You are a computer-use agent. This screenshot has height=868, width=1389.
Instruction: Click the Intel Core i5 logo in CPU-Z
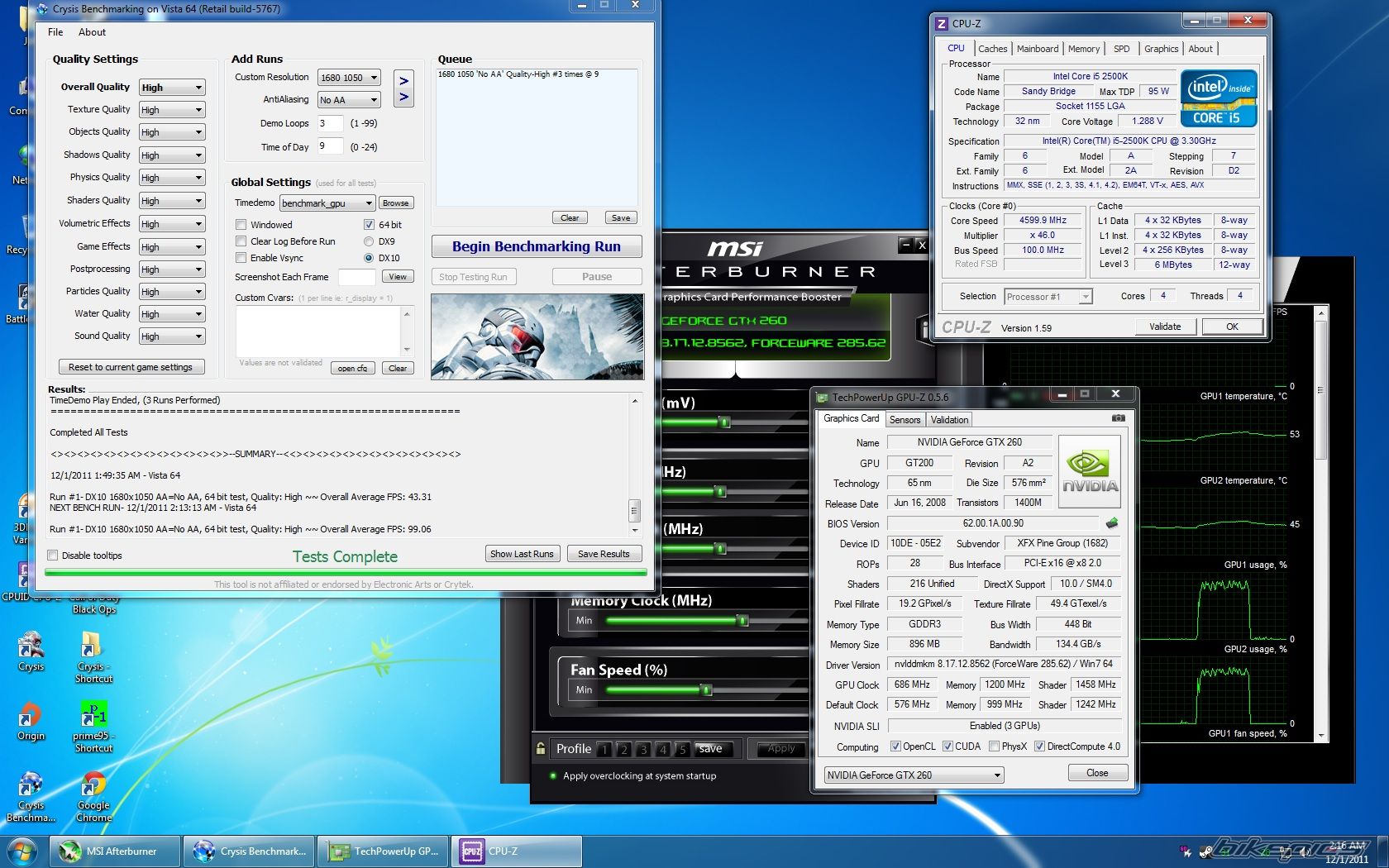[x=1220, y=99]
